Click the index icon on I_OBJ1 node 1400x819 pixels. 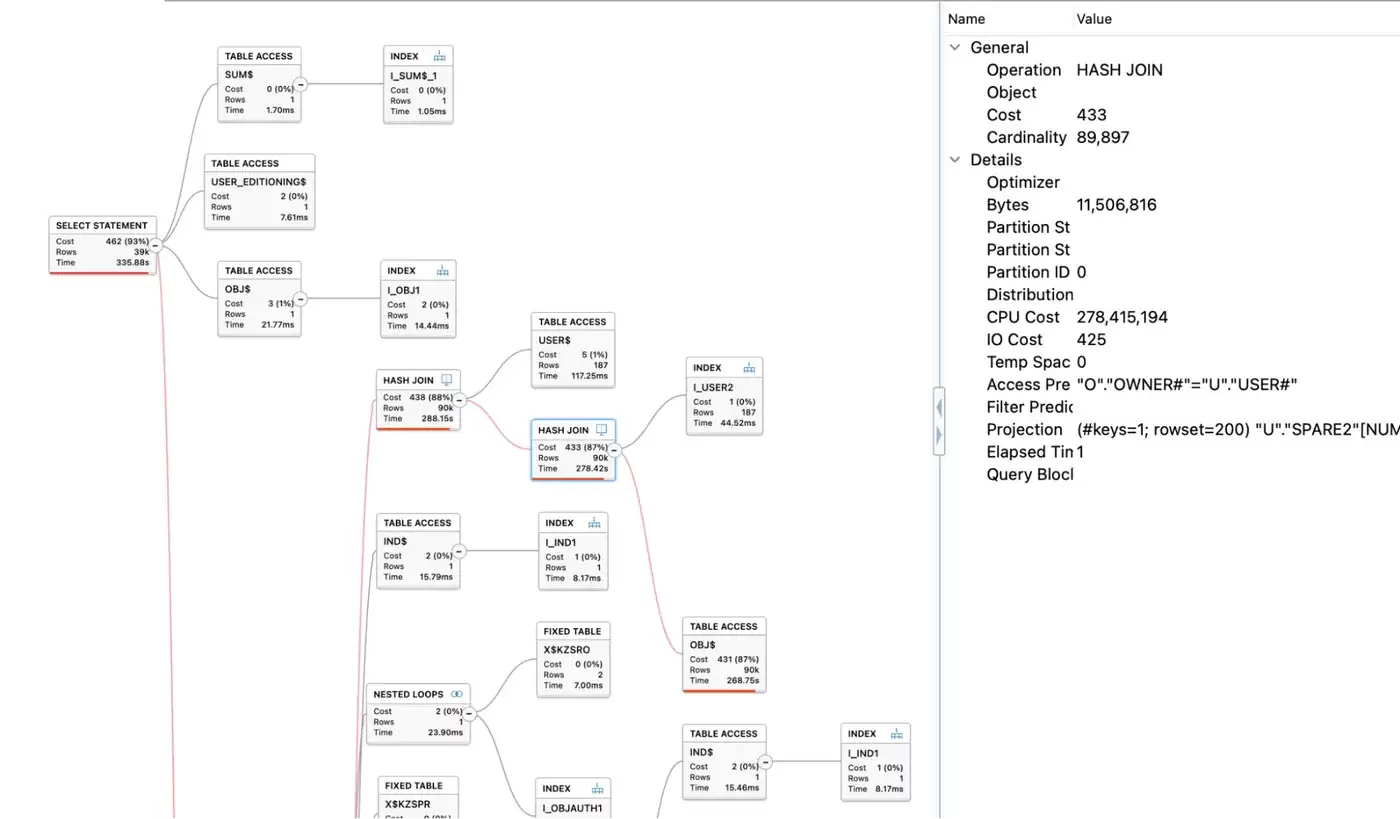tap(443, 271)
